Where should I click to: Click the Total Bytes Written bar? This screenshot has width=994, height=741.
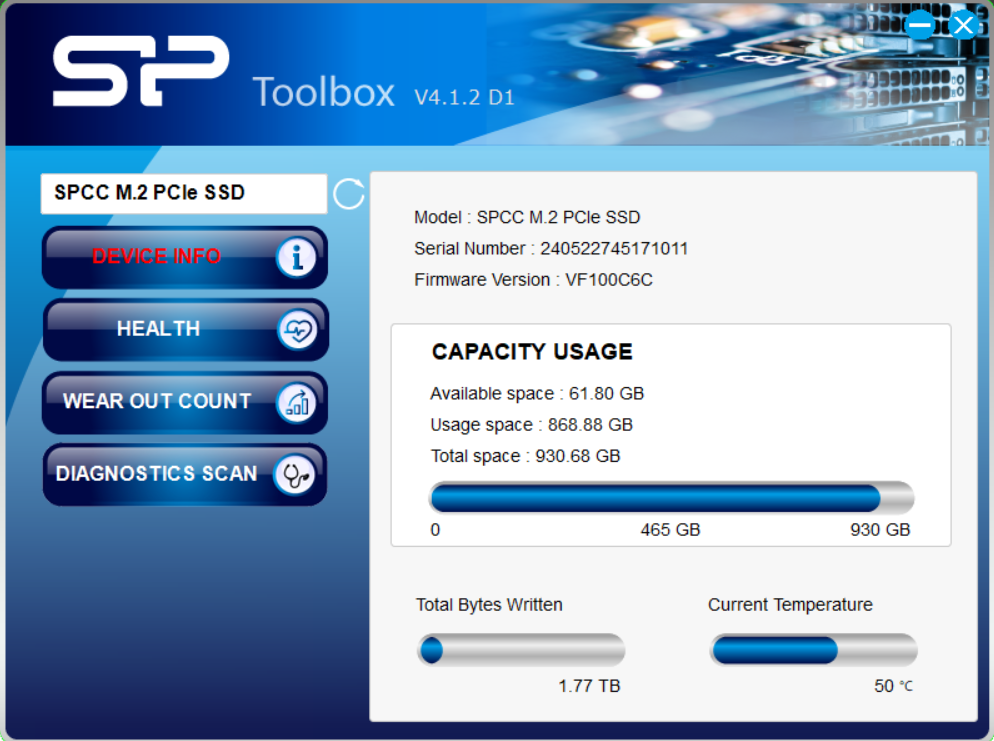point(520,650)
